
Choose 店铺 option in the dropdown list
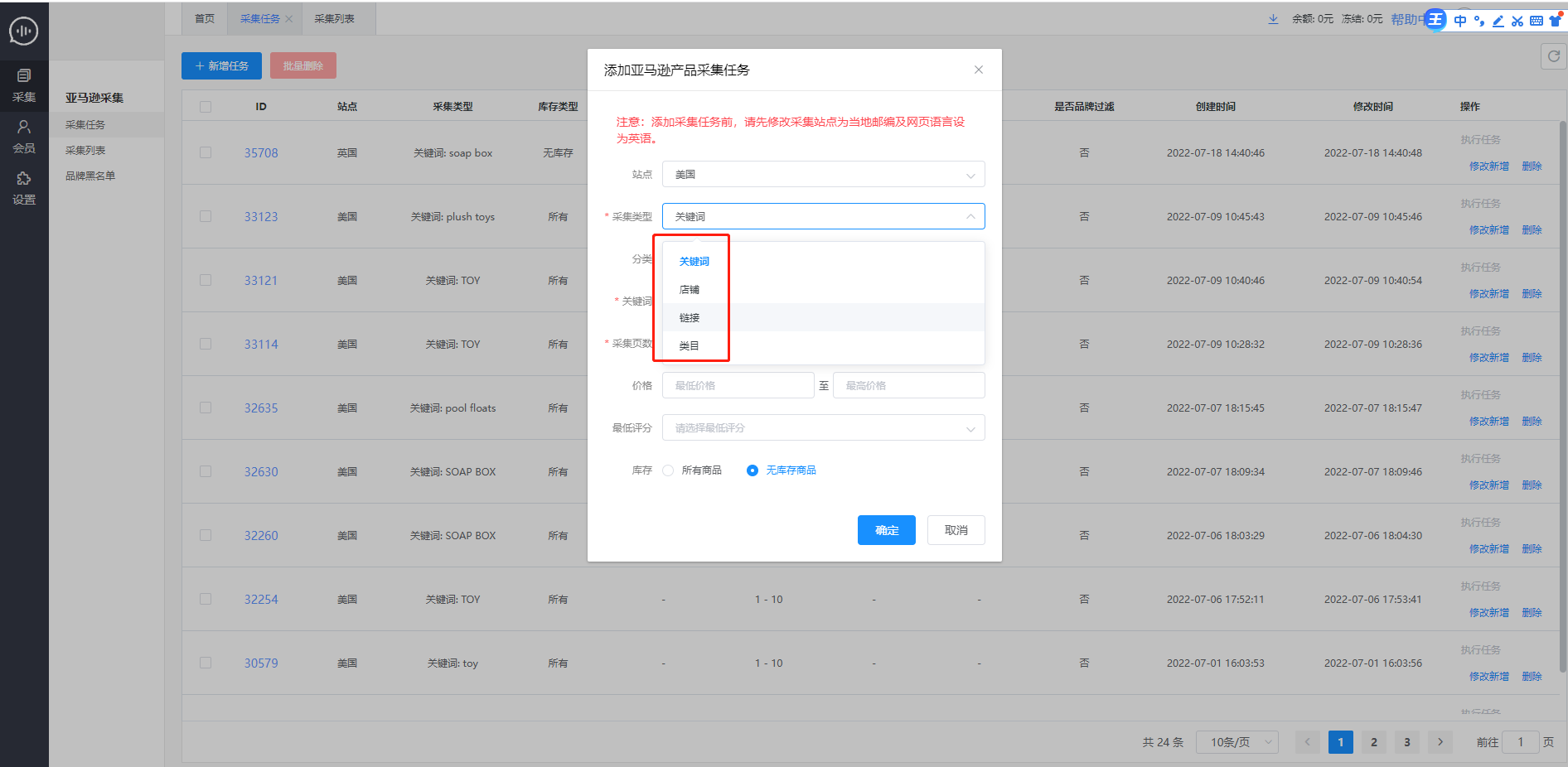click(x=823, y=290)
